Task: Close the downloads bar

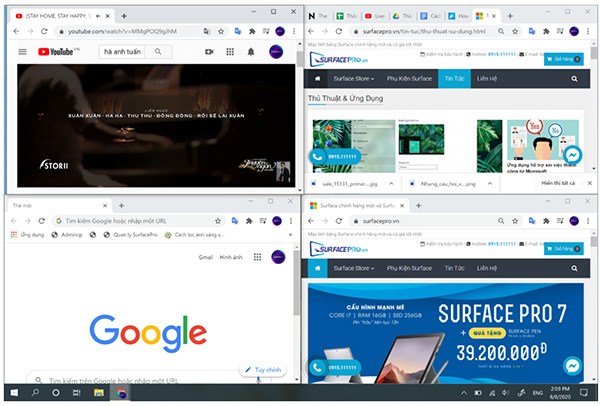Action: click(590, 183)
